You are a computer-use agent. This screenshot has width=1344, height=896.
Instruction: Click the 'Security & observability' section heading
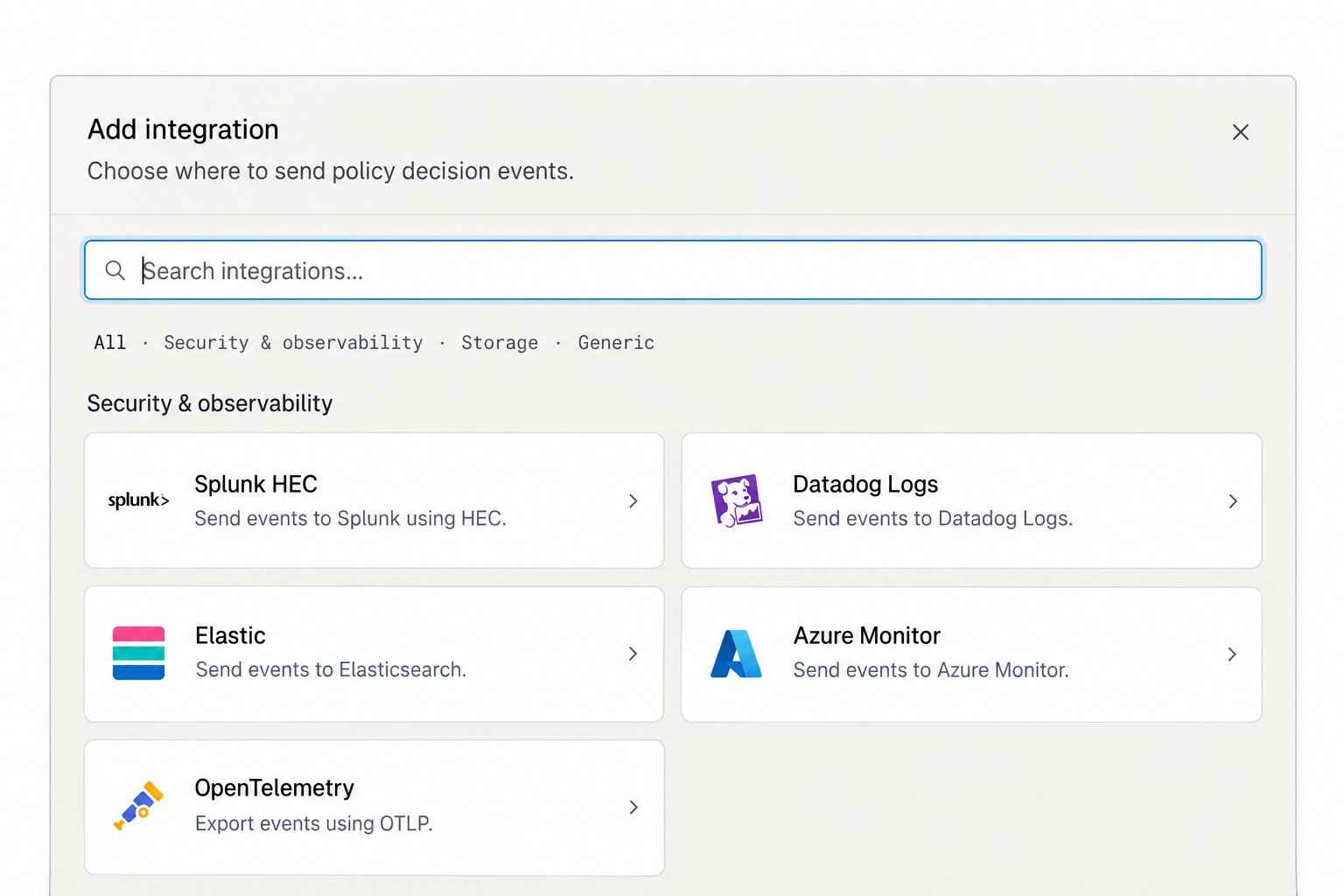coord(210,403)
